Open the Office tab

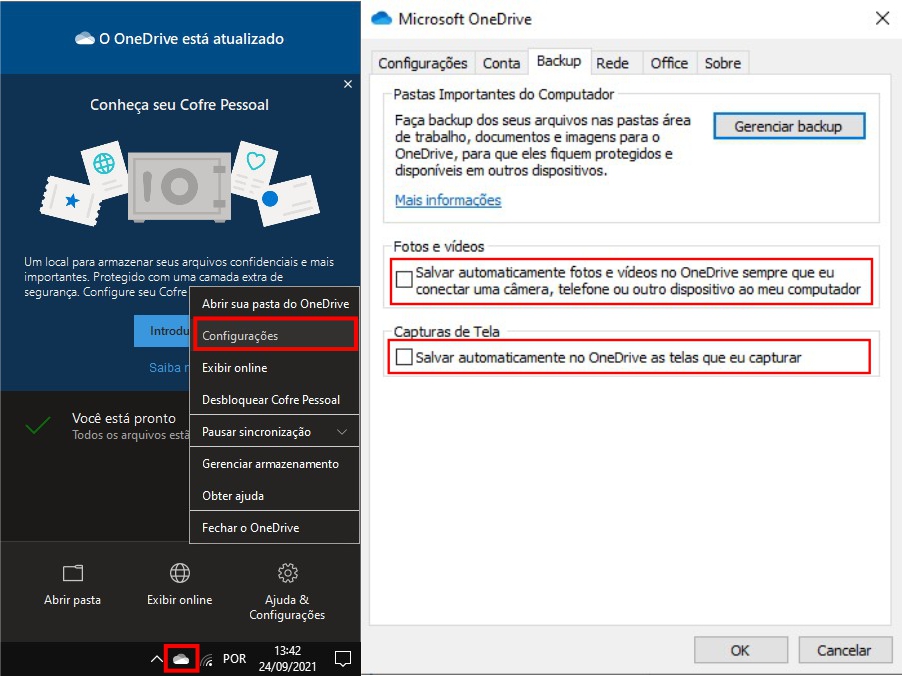[669, 63]
